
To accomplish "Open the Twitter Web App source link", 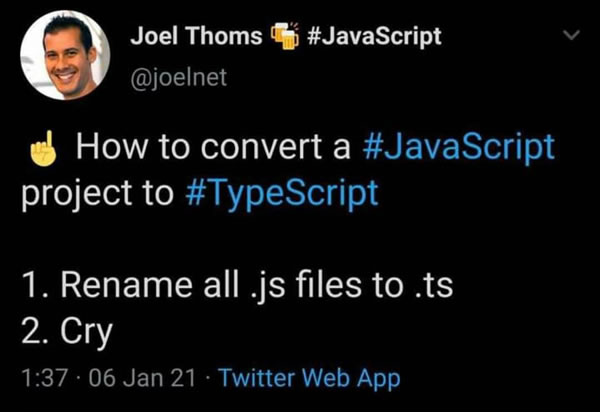I will click(x=310, y=379).
